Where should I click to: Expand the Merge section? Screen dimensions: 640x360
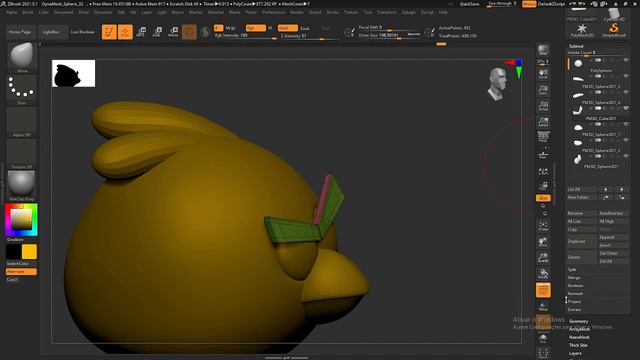pyautogui.click(x=573, y=278)
